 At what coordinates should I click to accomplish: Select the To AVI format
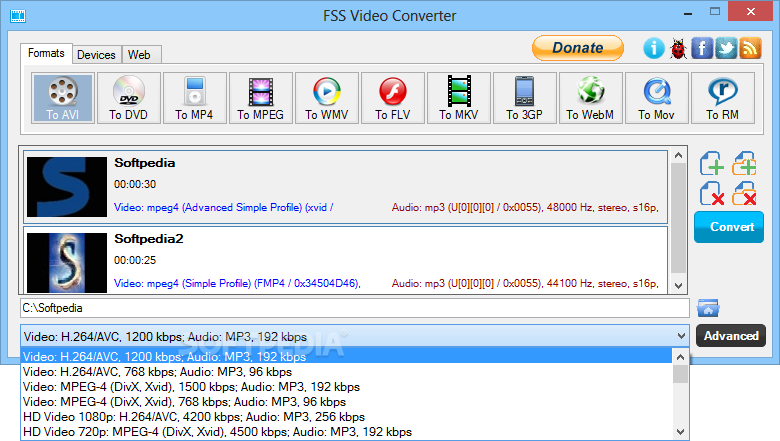click(x=63, y=98)
